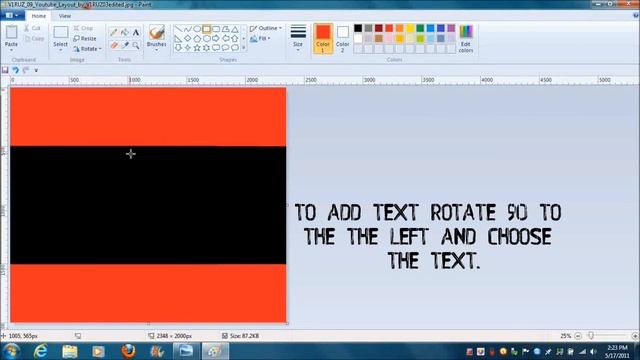Choose the Oval shape
Viewport: 640px width, 360px height.
[197, 29]
